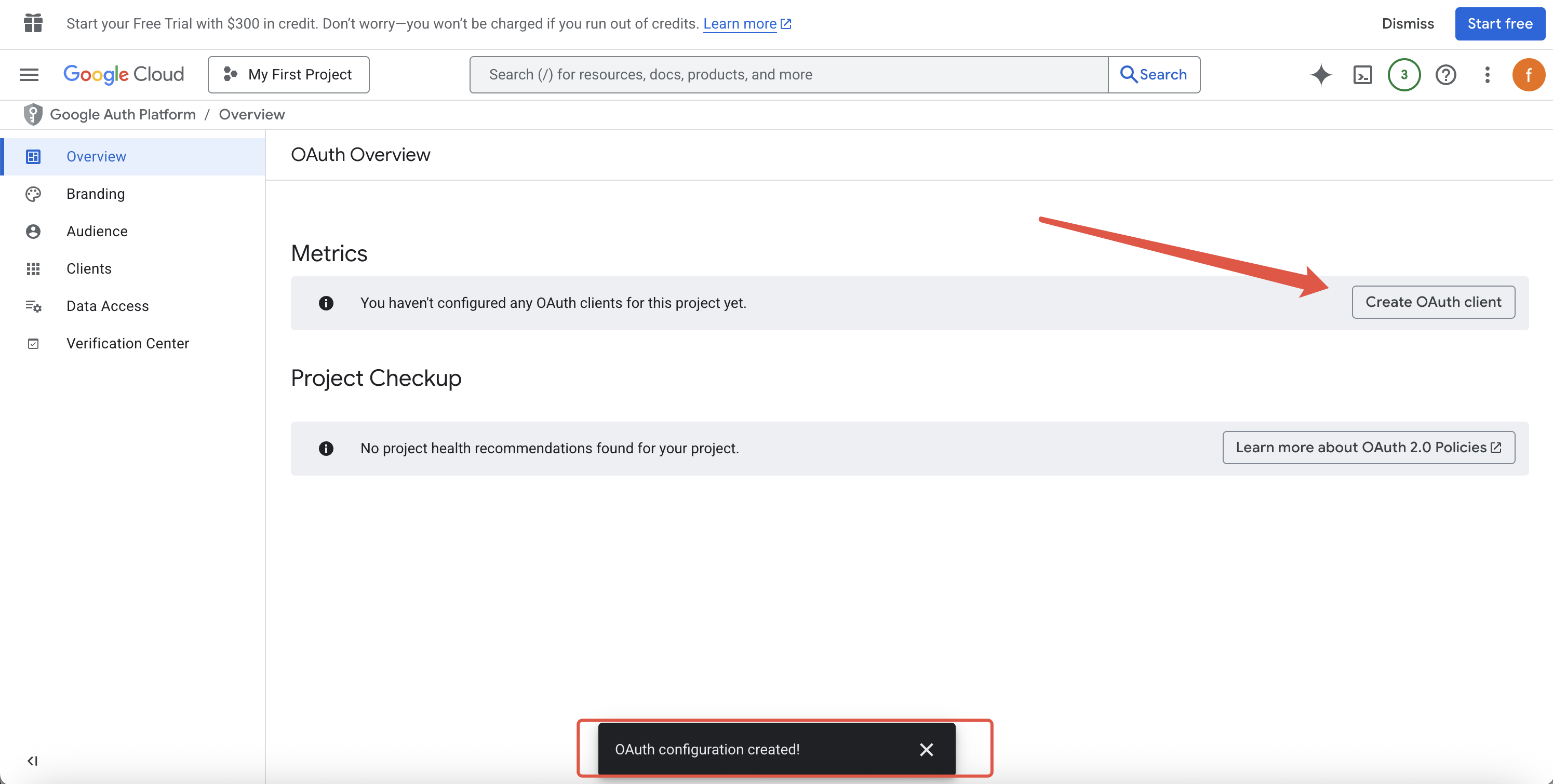Screen dimensions: 1553x784
Task: Open the orange account avatar
Action: (1528, 75)
